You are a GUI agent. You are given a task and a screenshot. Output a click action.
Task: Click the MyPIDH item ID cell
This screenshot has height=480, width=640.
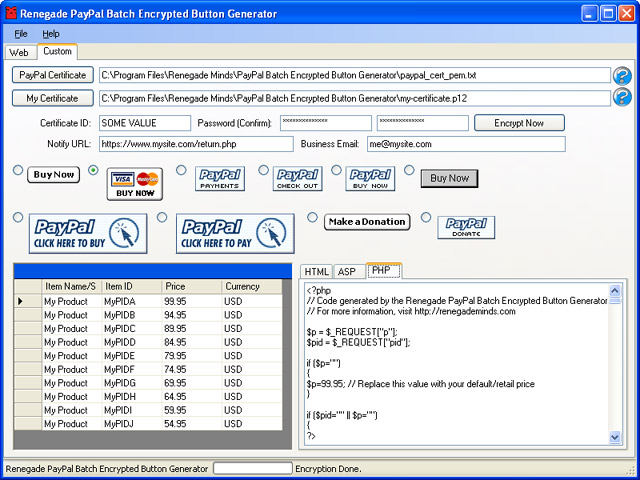click(132, 396)
